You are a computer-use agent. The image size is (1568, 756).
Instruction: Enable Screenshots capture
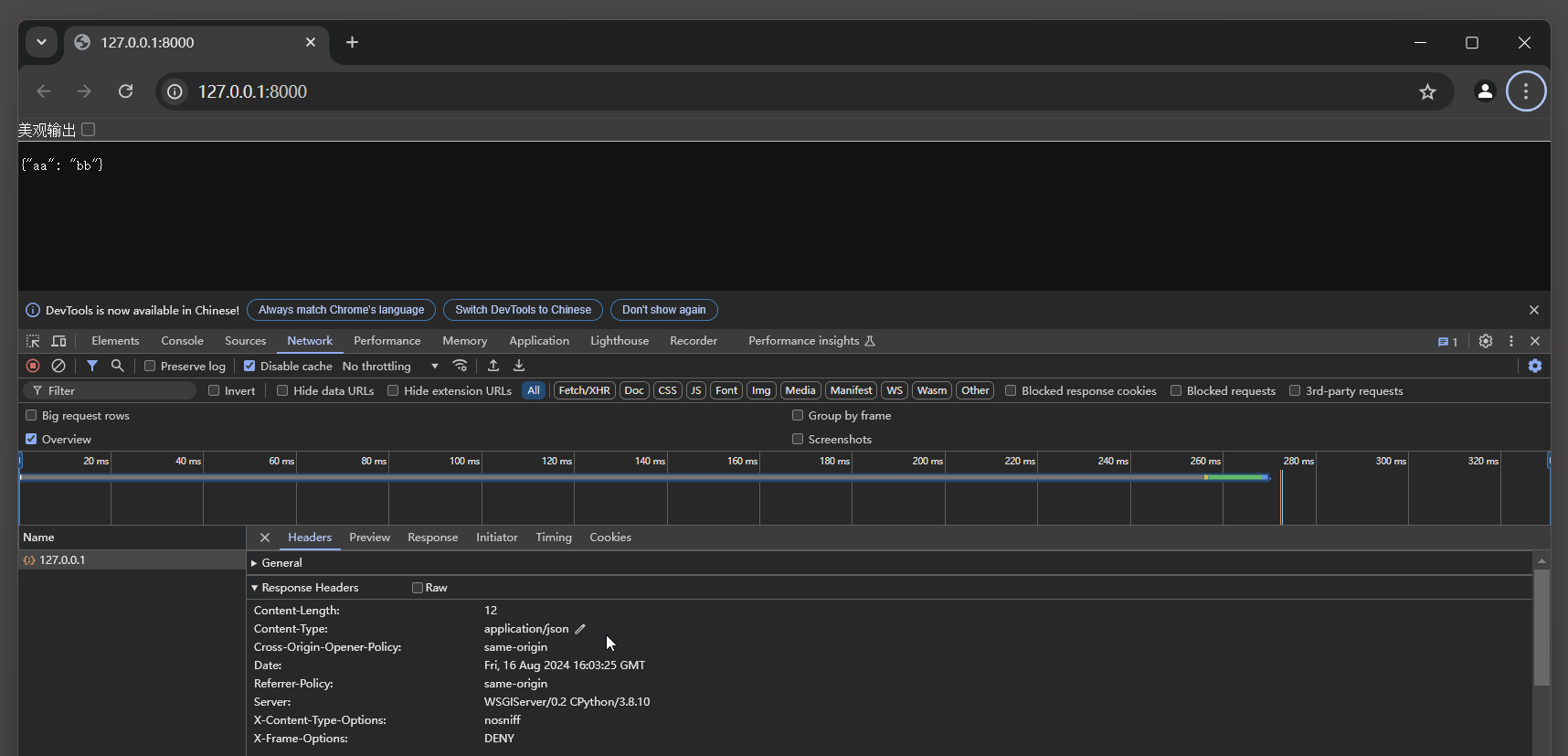click(798, 439)
